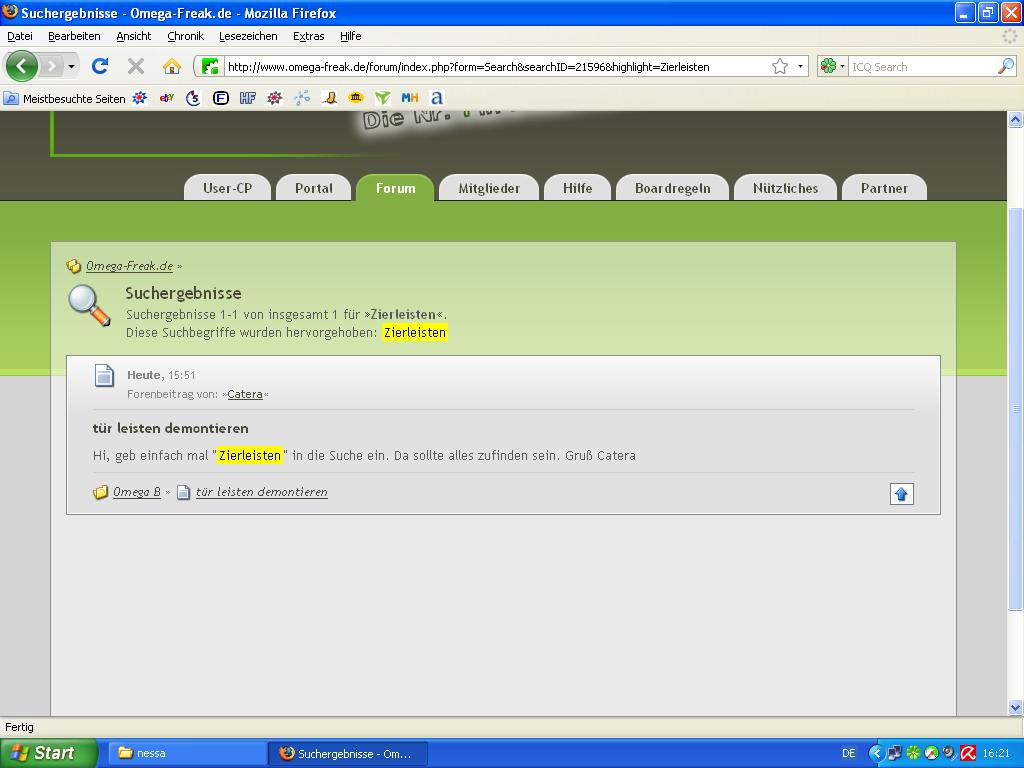Go to home page via house icon

pos(172,66)
